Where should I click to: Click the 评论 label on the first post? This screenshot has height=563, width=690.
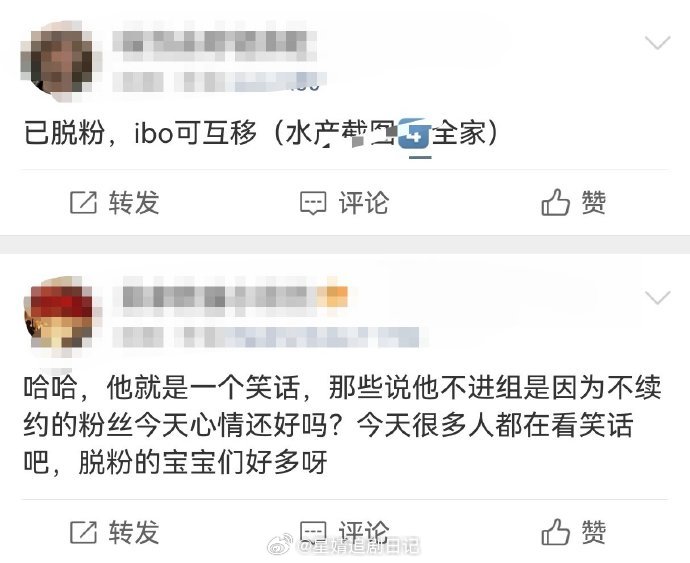click(x=364, y=202)
